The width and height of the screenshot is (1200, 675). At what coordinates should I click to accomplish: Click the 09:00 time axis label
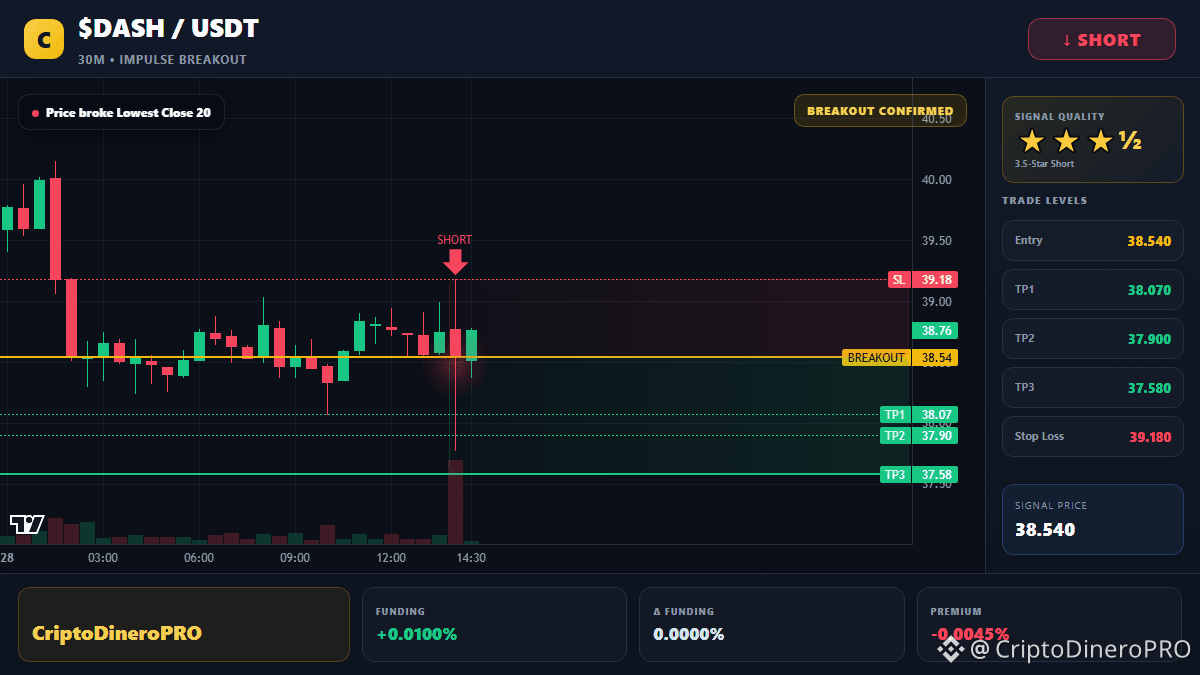pyautogui.click(x=295, y=558)
